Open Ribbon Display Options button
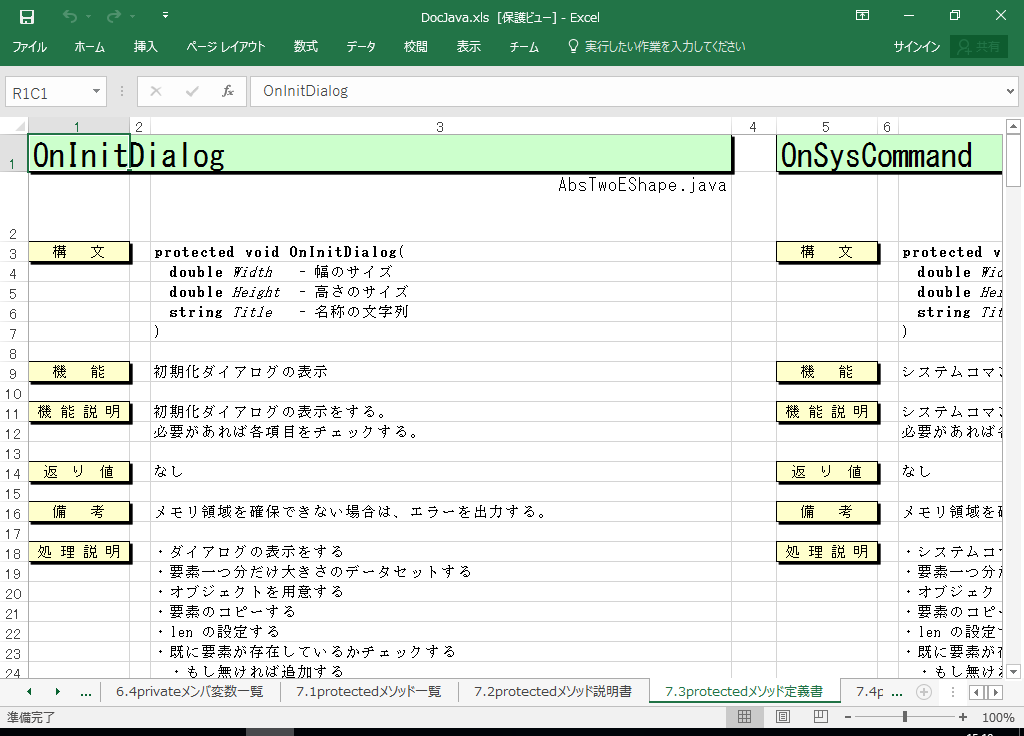This screenshot has width=1024, height=736. coord(862,16)
